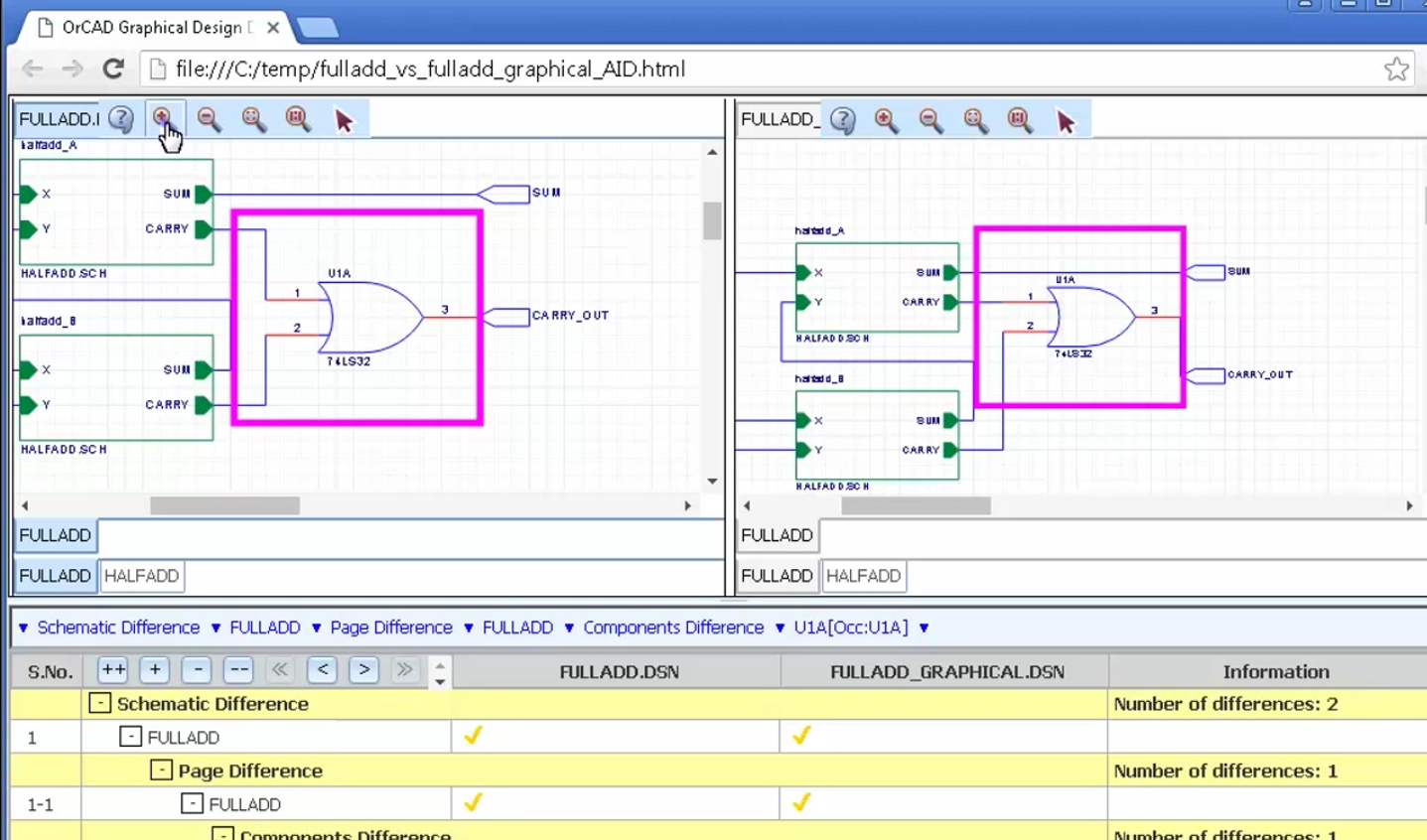
Task: Click FULLADD.DSN checkmark in row 1-1
Action: (x=474, y=801)
